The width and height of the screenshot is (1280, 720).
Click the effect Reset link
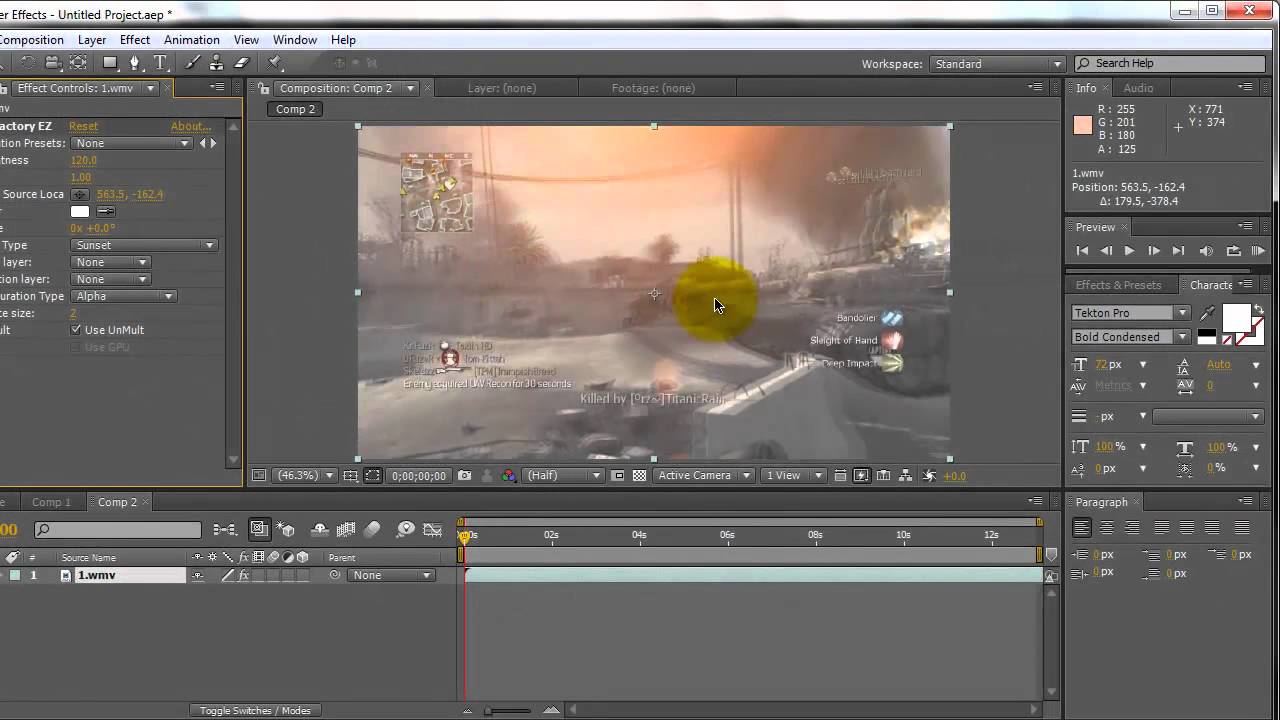point(83,126)
